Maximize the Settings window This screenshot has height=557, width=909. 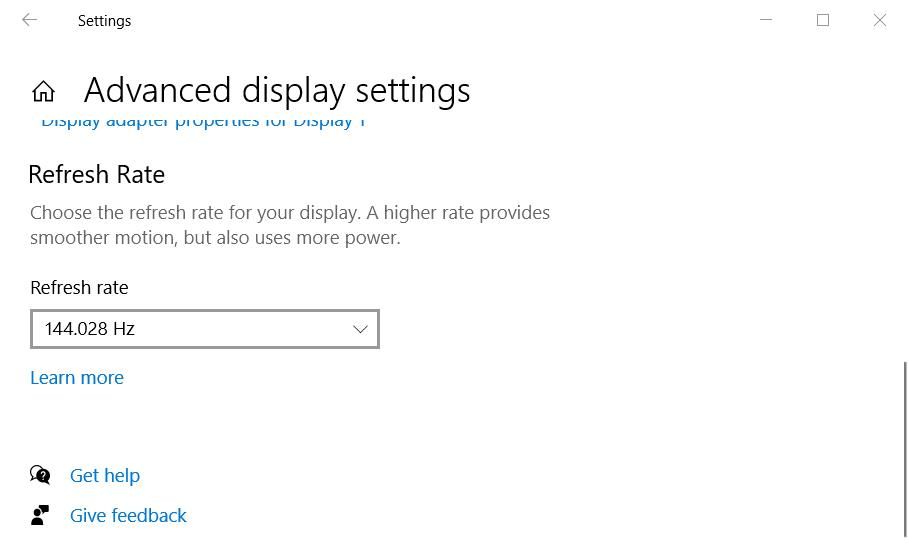(823, 20)
